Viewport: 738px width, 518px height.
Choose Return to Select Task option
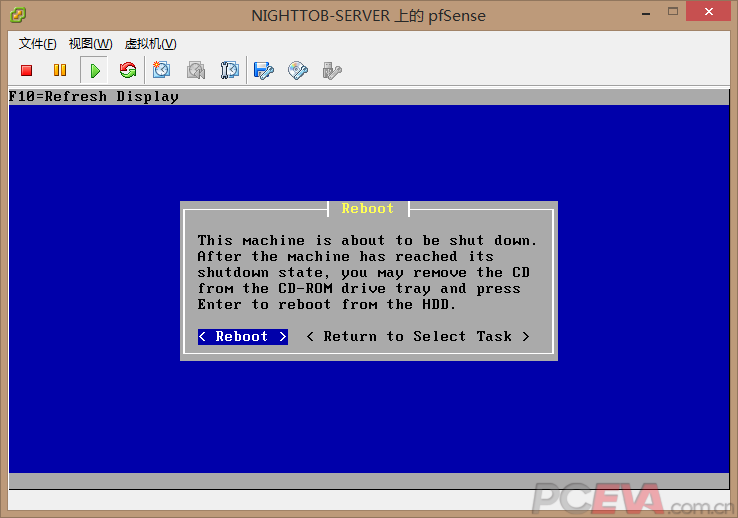[x=417, y=337]
